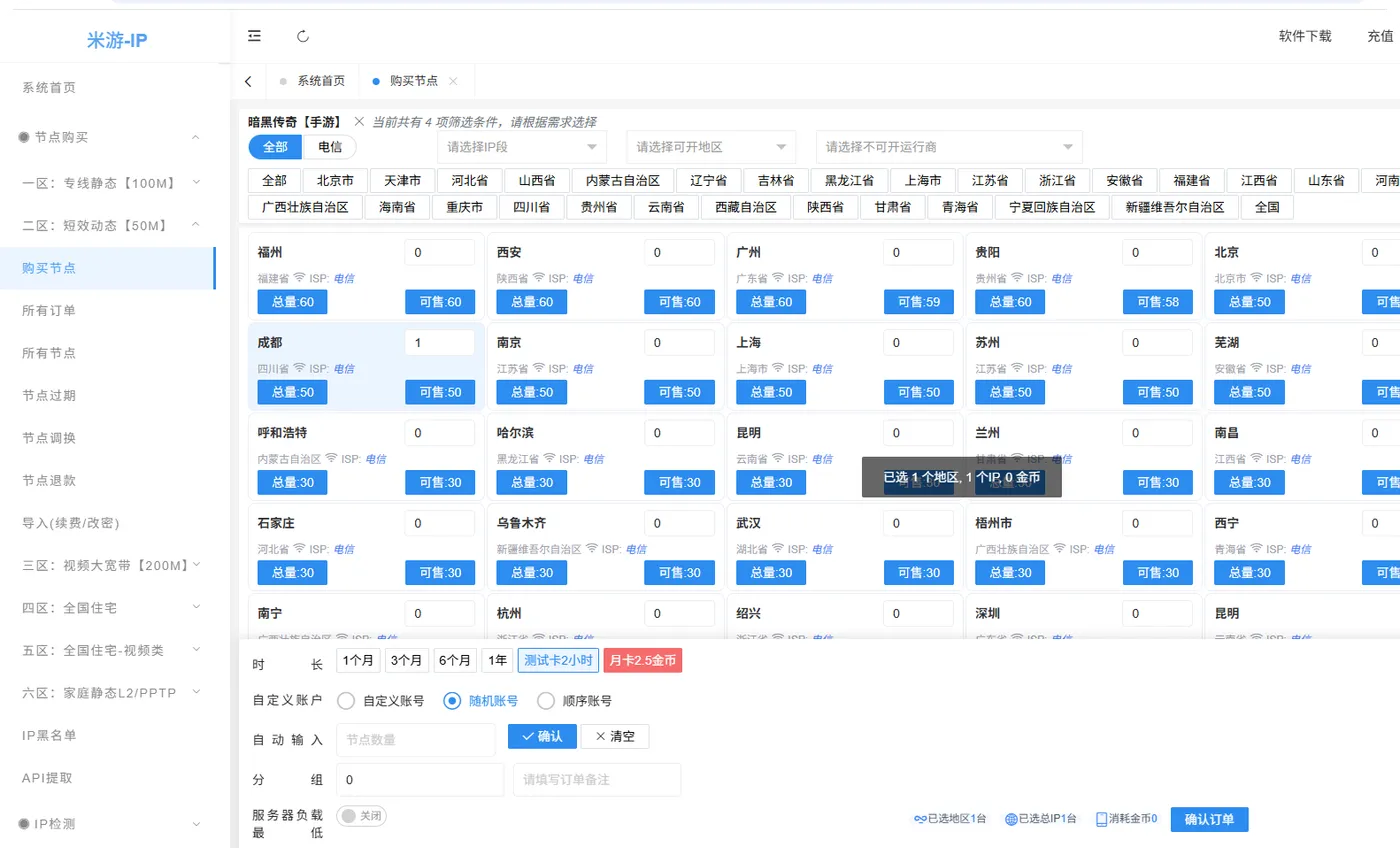The image size is (1400, 848).
Task: Remove the 暗黑传奇【手游】 filter via X icon
Action: pos(359,122)
